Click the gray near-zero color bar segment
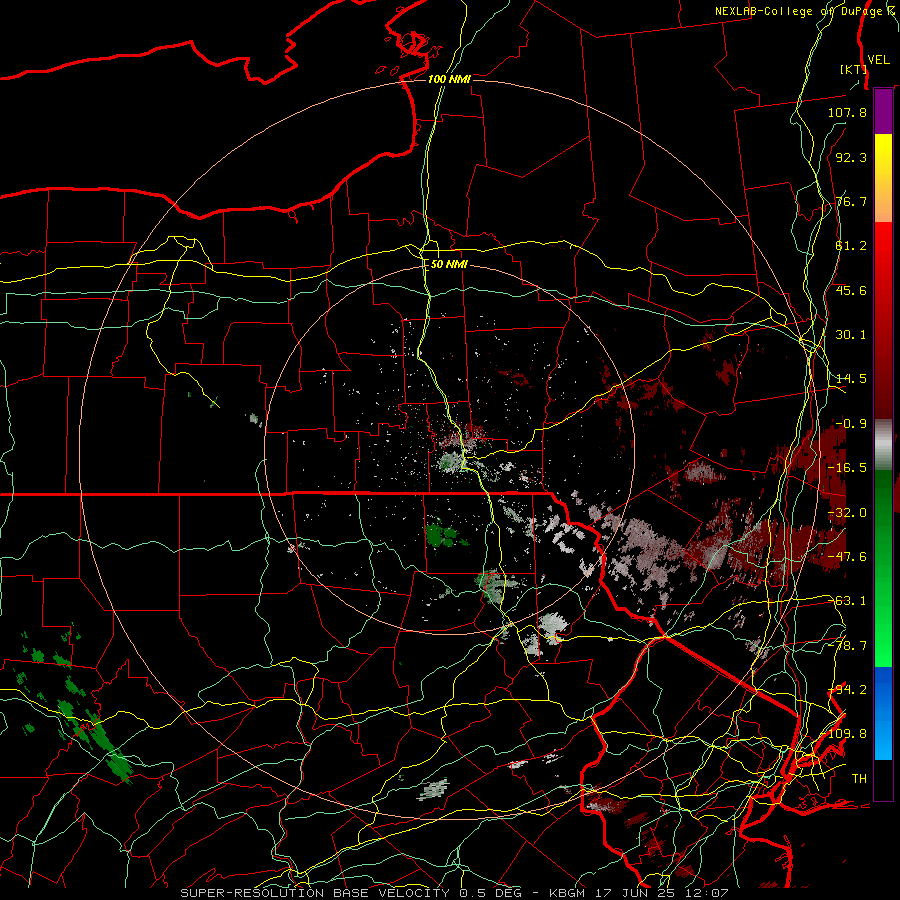Image resolution: width=900 pixels, height=900 pixels. [883, 445]
